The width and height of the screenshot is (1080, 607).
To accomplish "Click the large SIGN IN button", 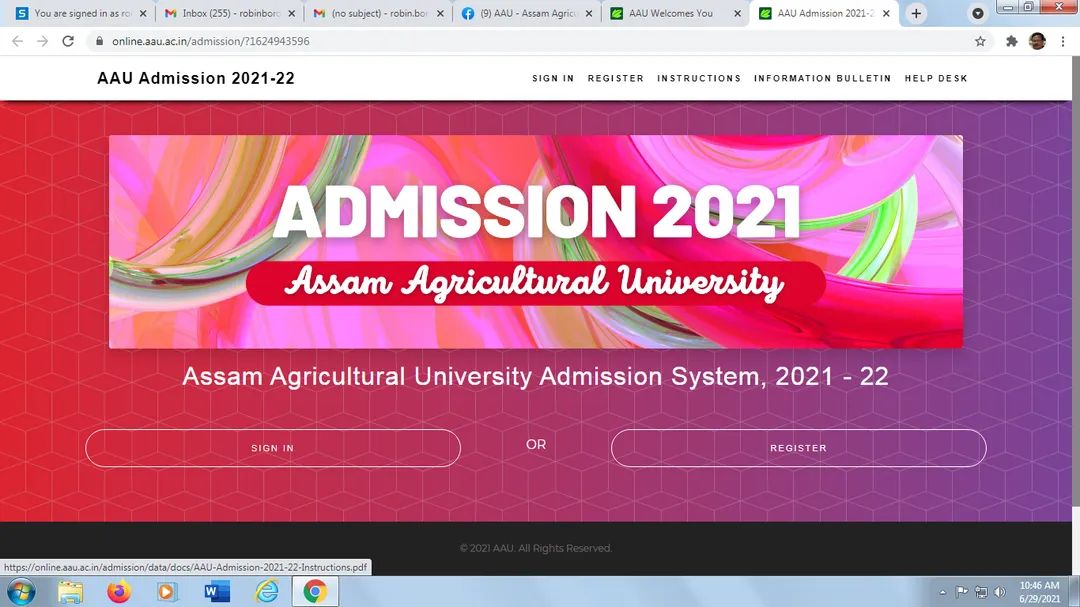I will coord(273,448).
